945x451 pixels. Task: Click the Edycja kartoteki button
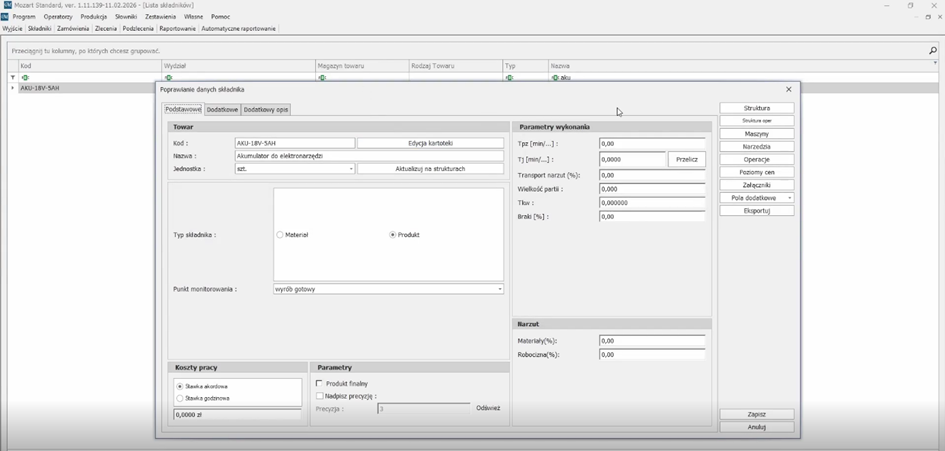(430, 143)
